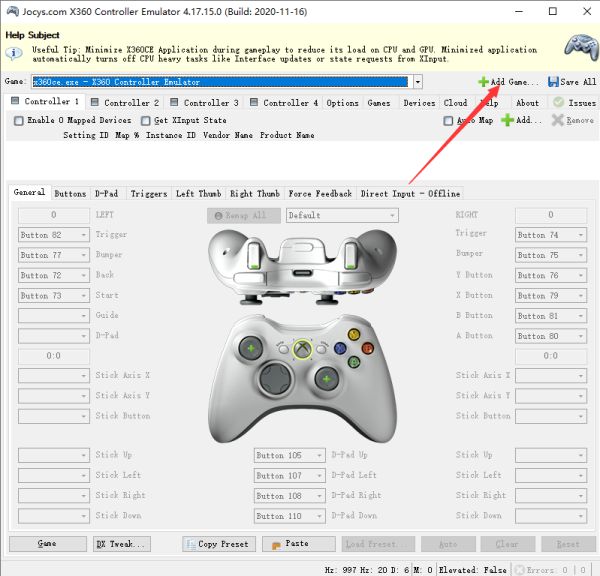This screenshot has width=600, height=576.
Task: Click the green Add mapping plus icon
Action: [x=507, y=120]
